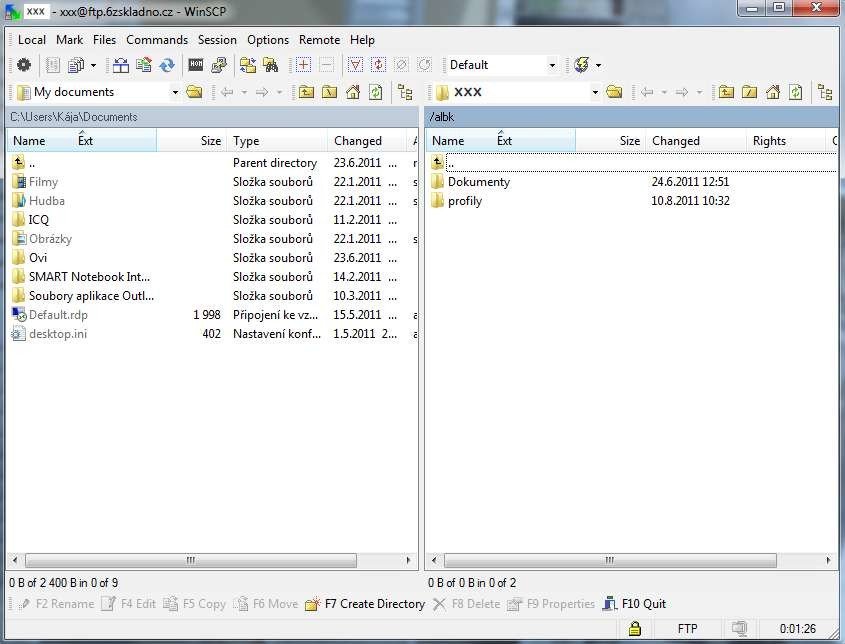This screenshot has height=644, width=845.
Task: Go to local parent directory icon
Action: click(x=306, y=92)
